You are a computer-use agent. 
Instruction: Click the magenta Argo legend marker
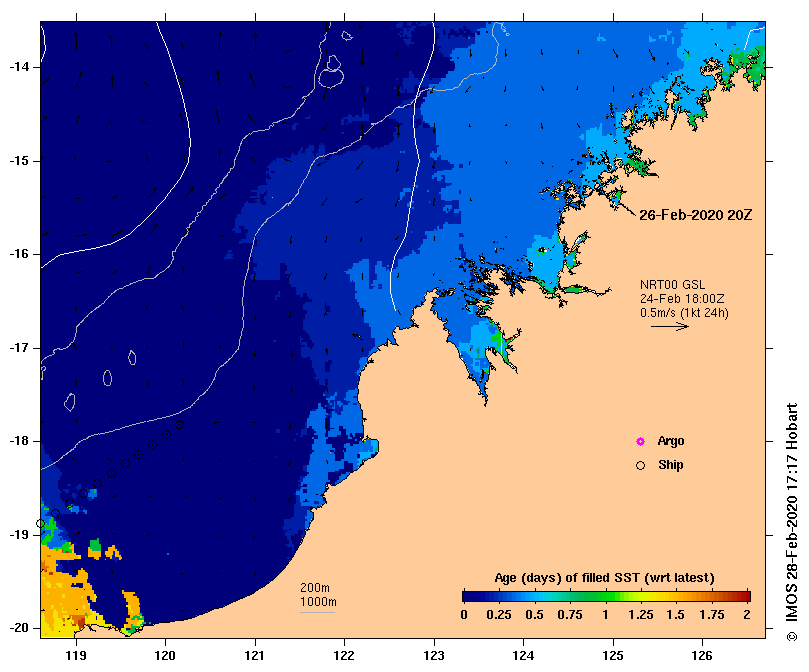click(x=640, y=441)
